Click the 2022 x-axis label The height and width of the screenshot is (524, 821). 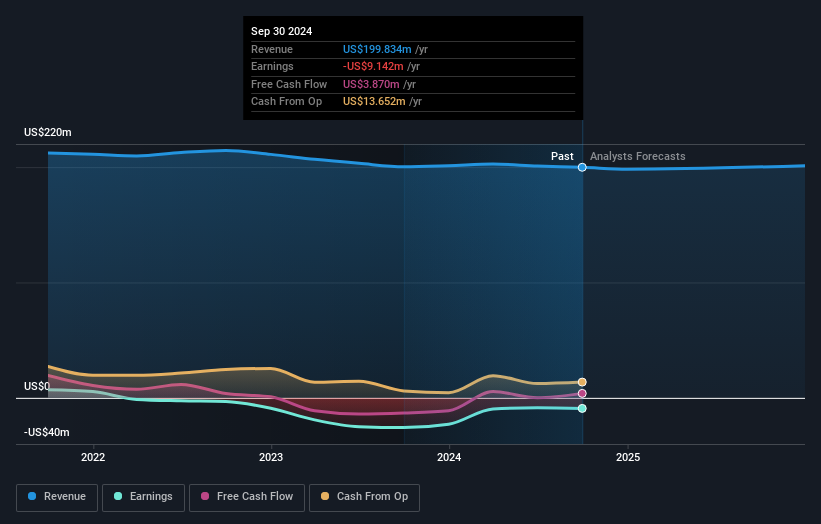(x=93, y=457)
